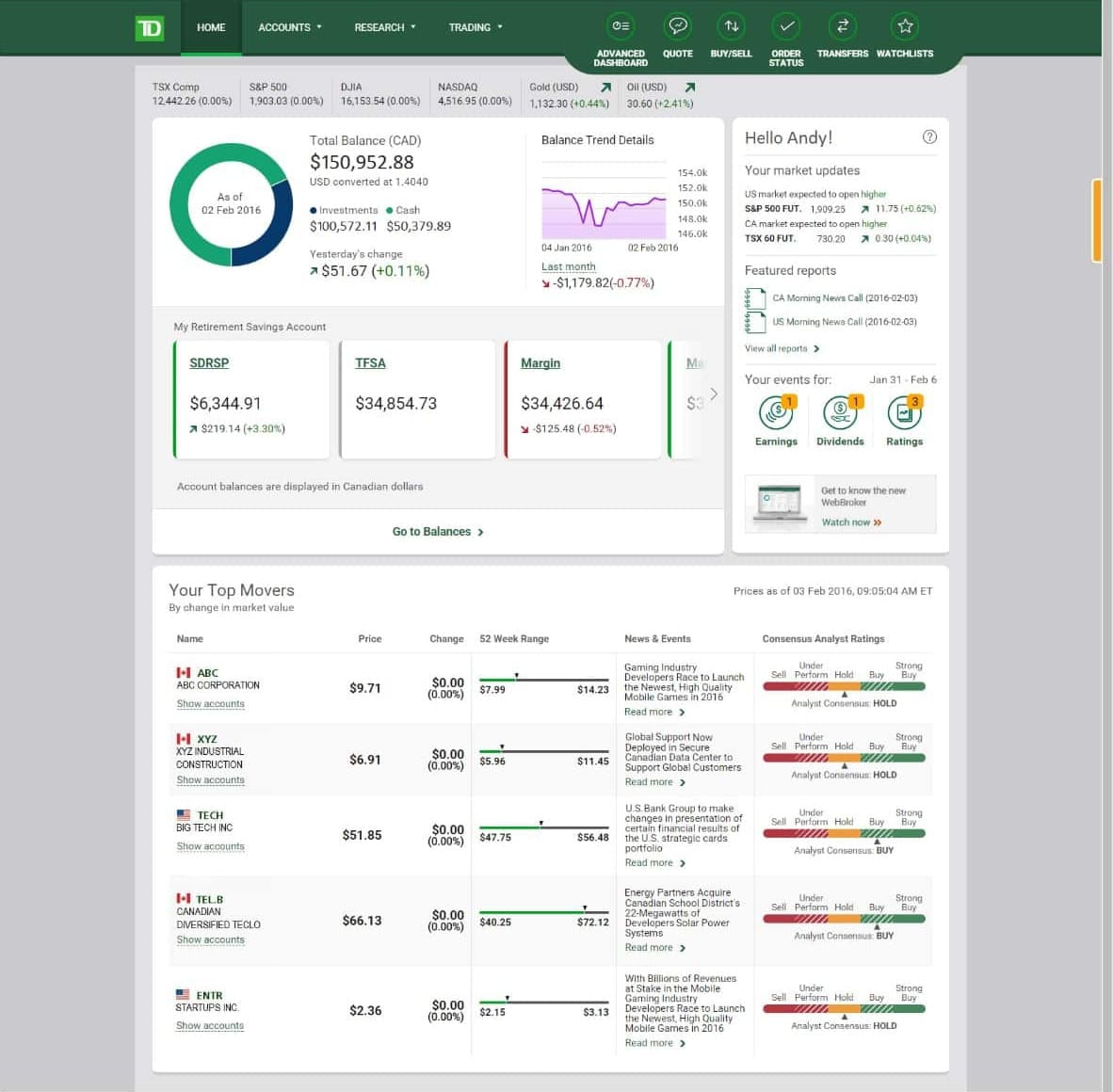
Task: Expand the Trading menu
Action: tap(476, 27)
